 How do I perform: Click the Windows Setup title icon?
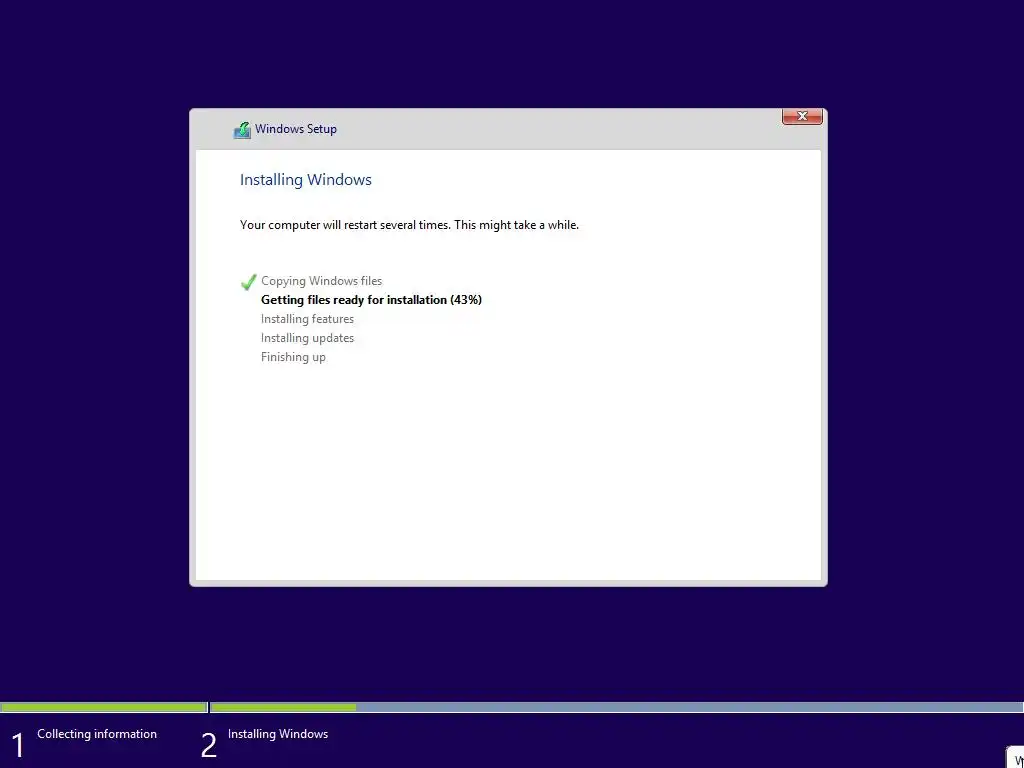242,130
